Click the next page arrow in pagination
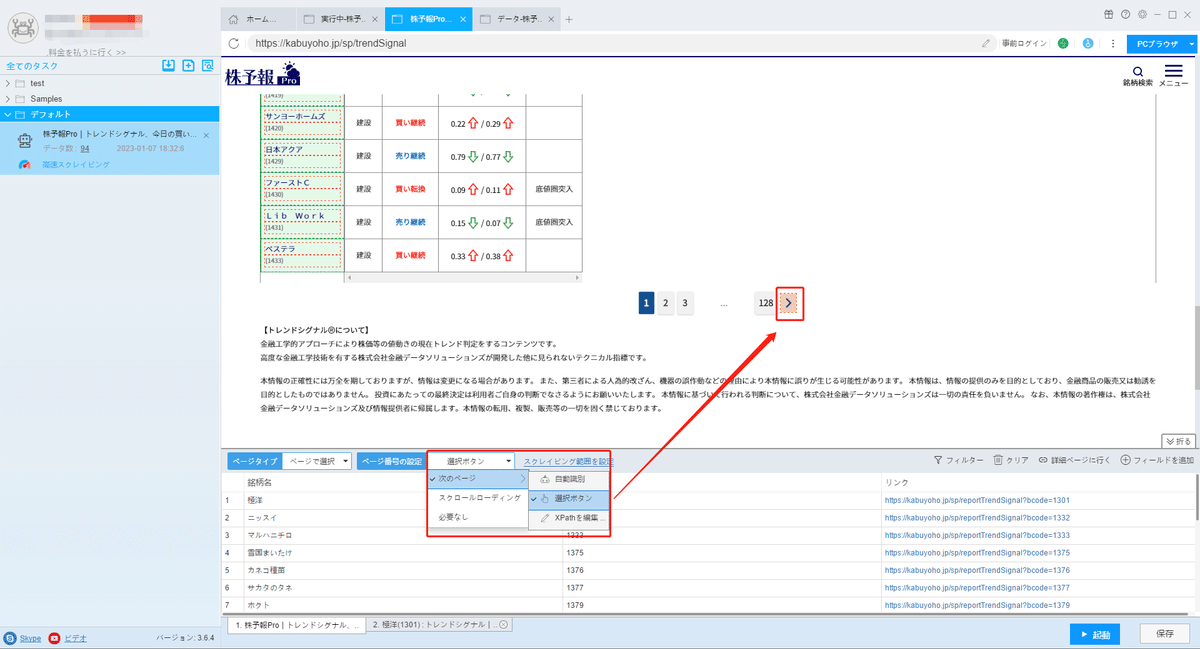 click(789, 303)
